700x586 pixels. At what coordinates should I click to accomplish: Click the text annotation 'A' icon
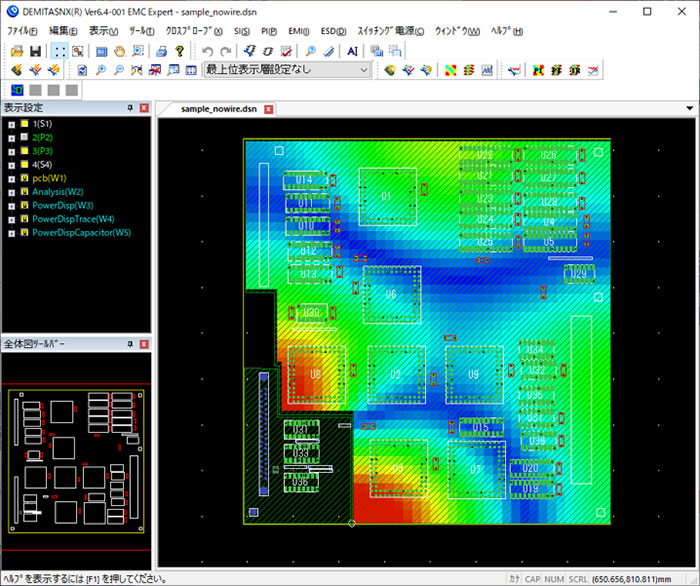pyautogui.click(x=352, y=51)
